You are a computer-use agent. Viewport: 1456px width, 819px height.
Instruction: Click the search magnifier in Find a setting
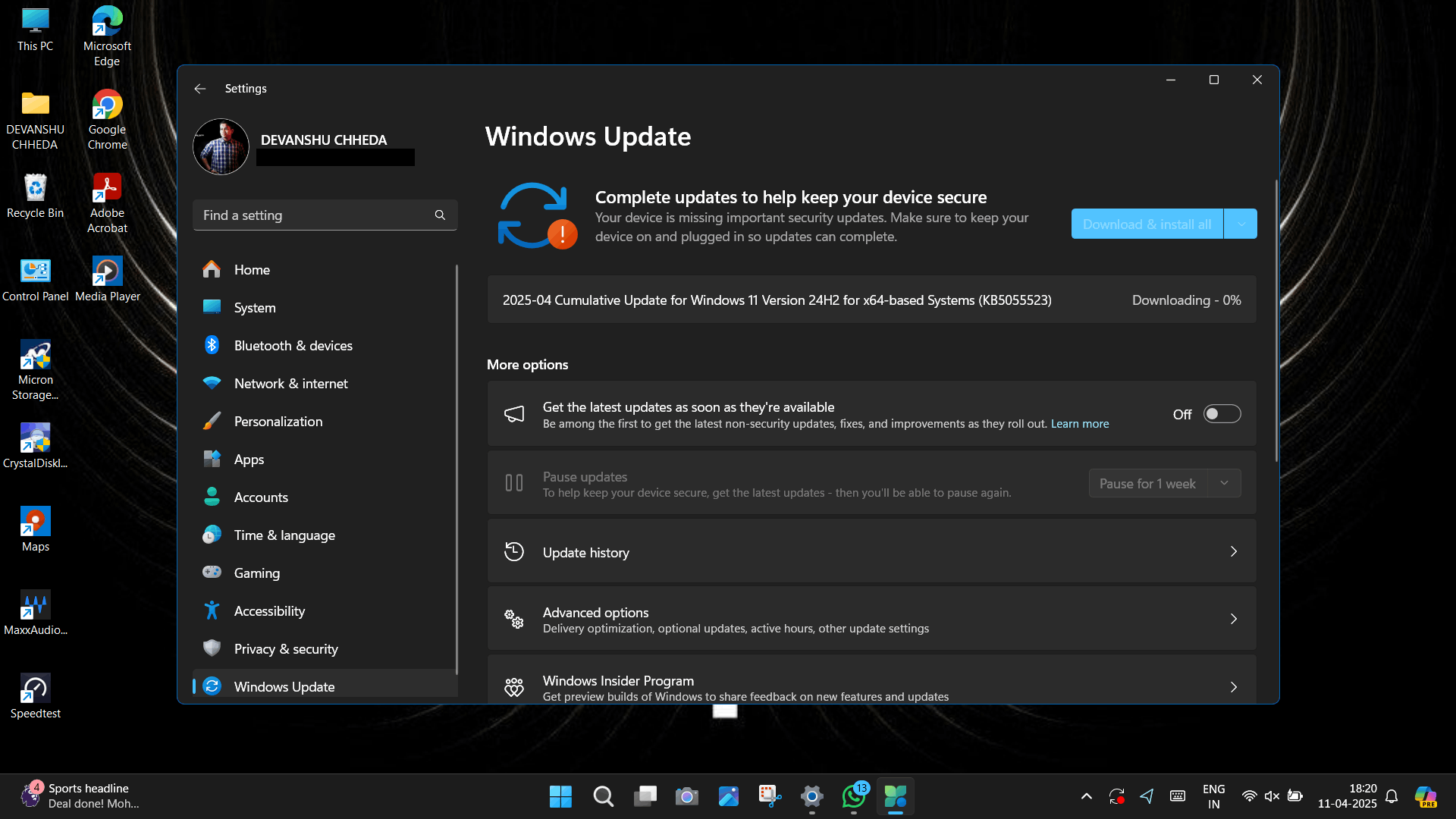[x=440, y=215]
